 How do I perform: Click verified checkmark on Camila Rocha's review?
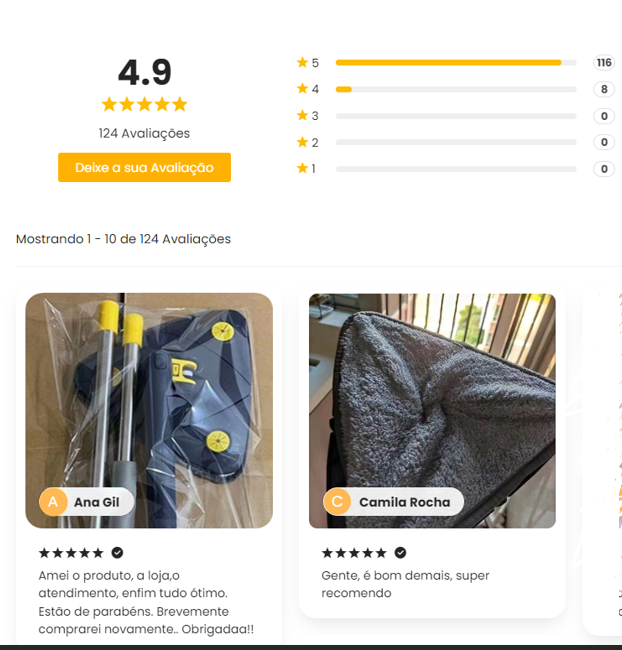coord(400,553)
